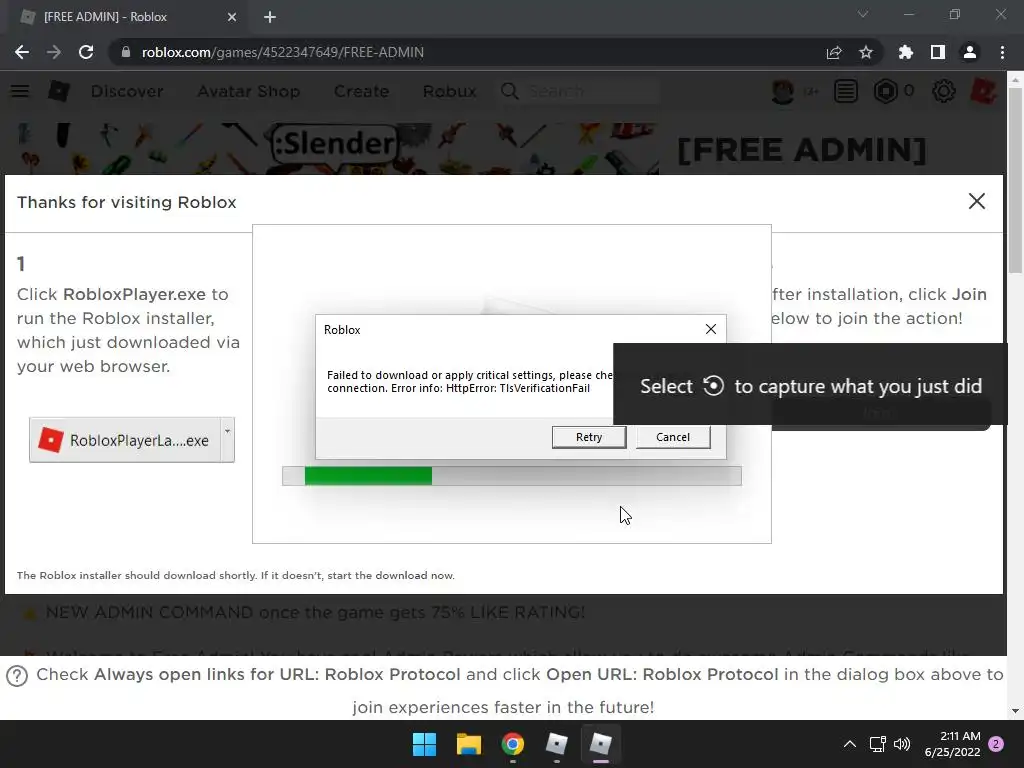The height and width of the screenshot is (768, 1024).
Task: Share this page icon in address bar
Action: coord(834,52)
